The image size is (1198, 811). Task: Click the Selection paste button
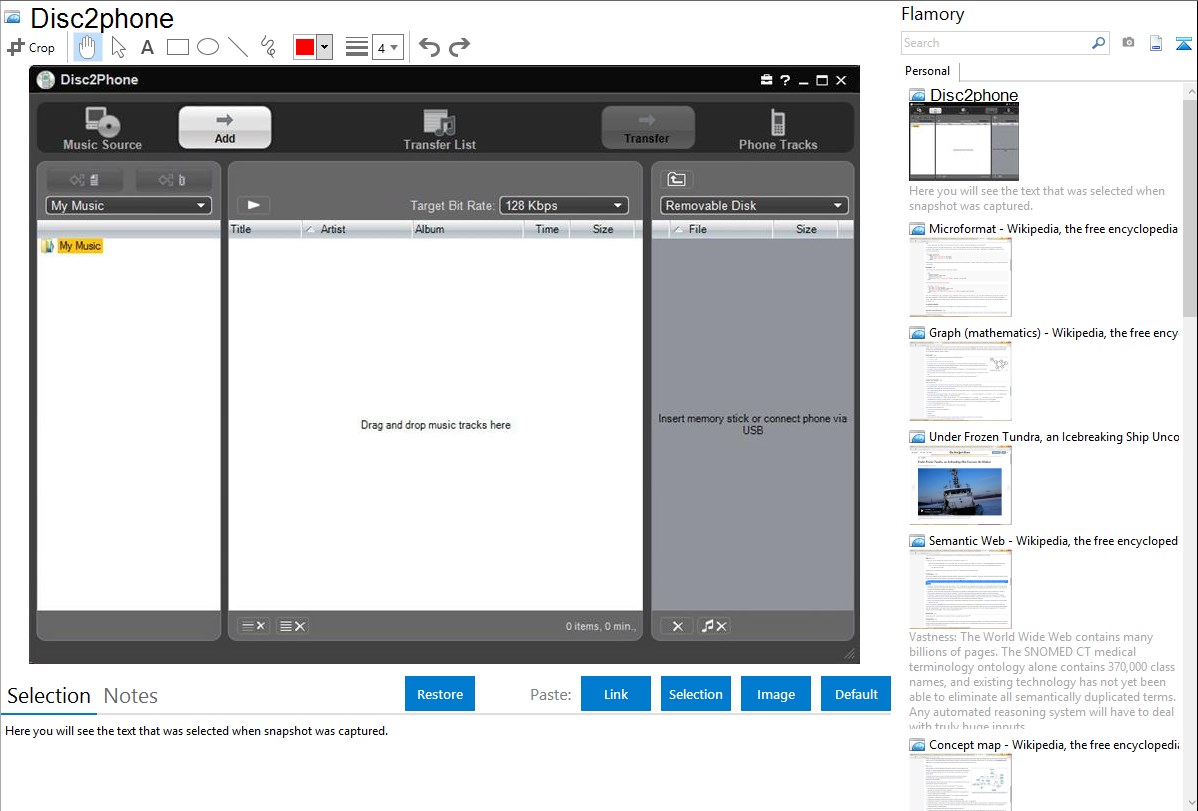point(696,694)
